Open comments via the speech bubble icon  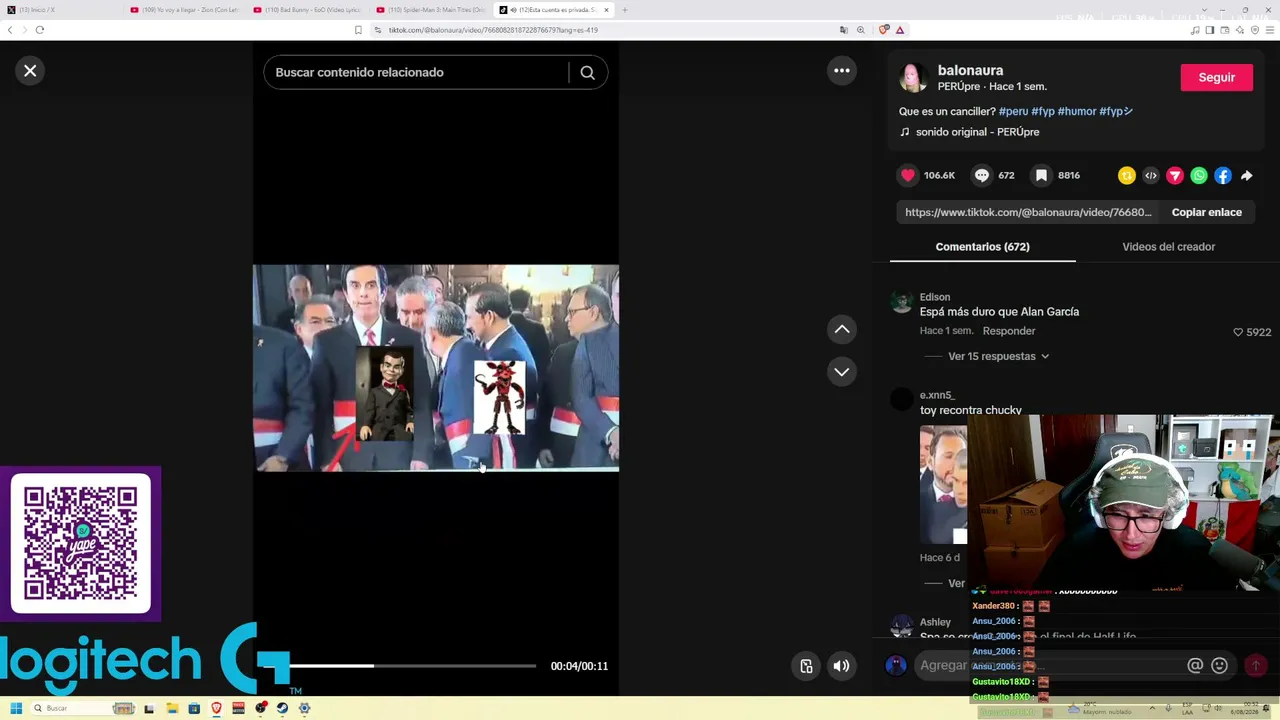tap(982, 175)
